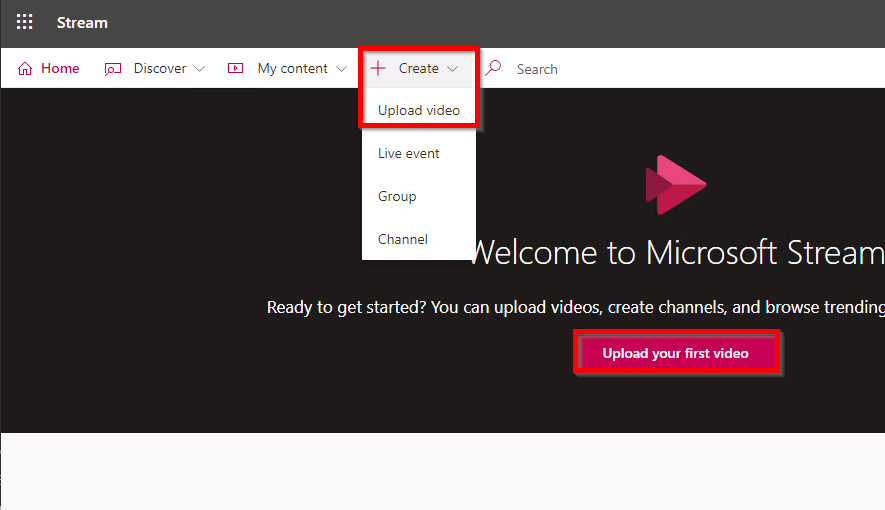Open the app launcher waffle icon
The image size is (885, 510).
(x=25, y=22)
